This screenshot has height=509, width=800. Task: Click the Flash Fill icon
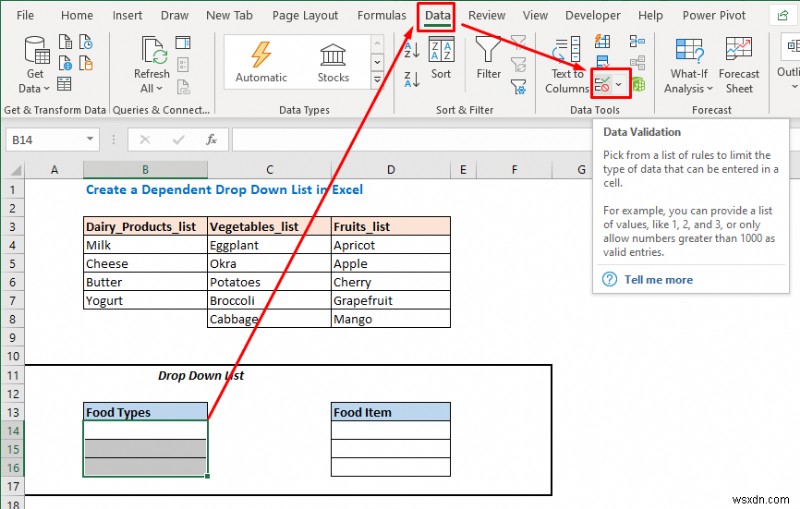(x=603, y=41)
